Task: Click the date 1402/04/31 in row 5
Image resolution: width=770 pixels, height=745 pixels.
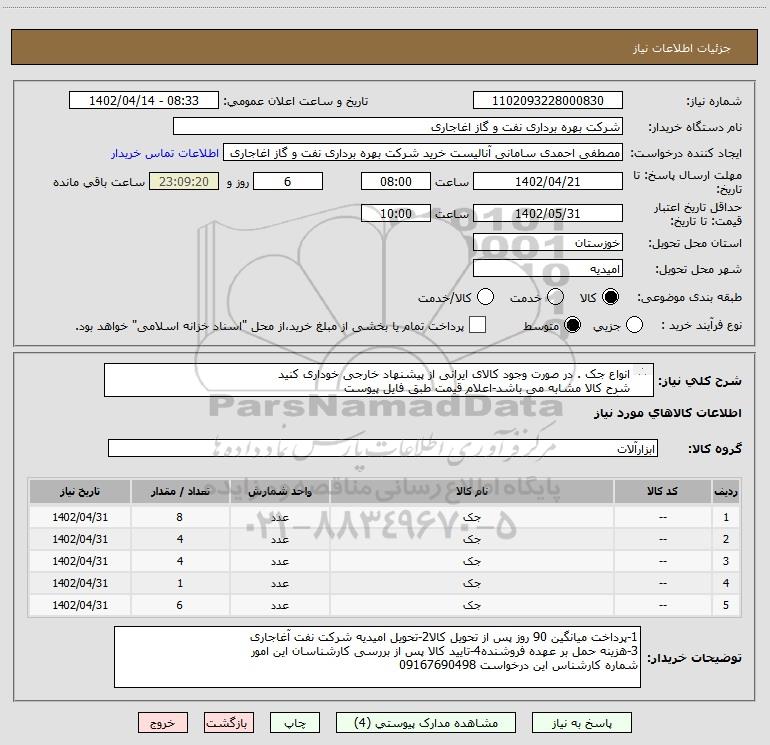Action: [80, 605]
